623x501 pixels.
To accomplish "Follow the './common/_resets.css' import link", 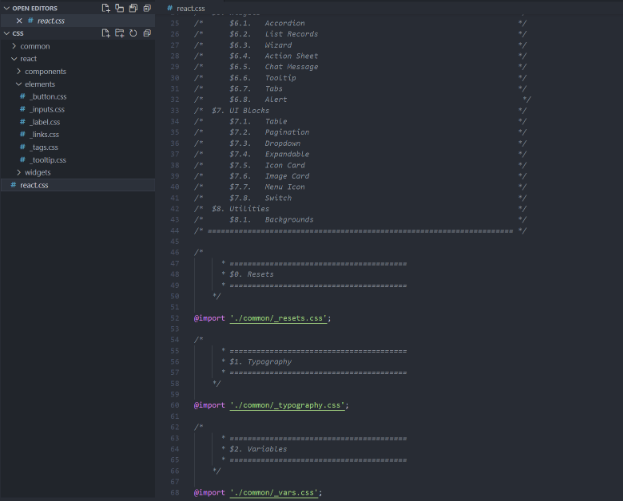I will (279, 318).
